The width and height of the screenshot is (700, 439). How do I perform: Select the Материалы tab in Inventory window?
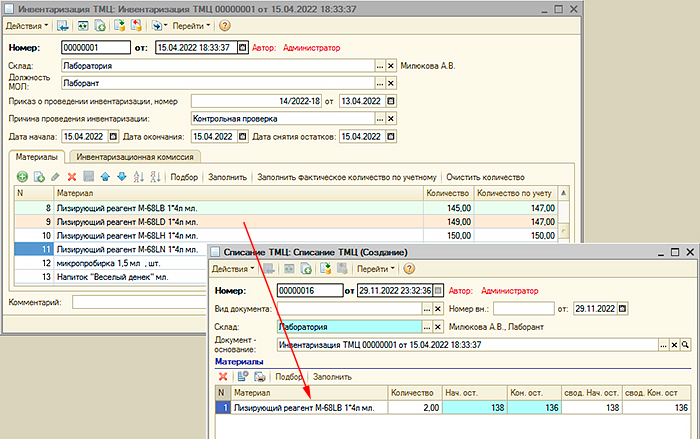[38, 156]
